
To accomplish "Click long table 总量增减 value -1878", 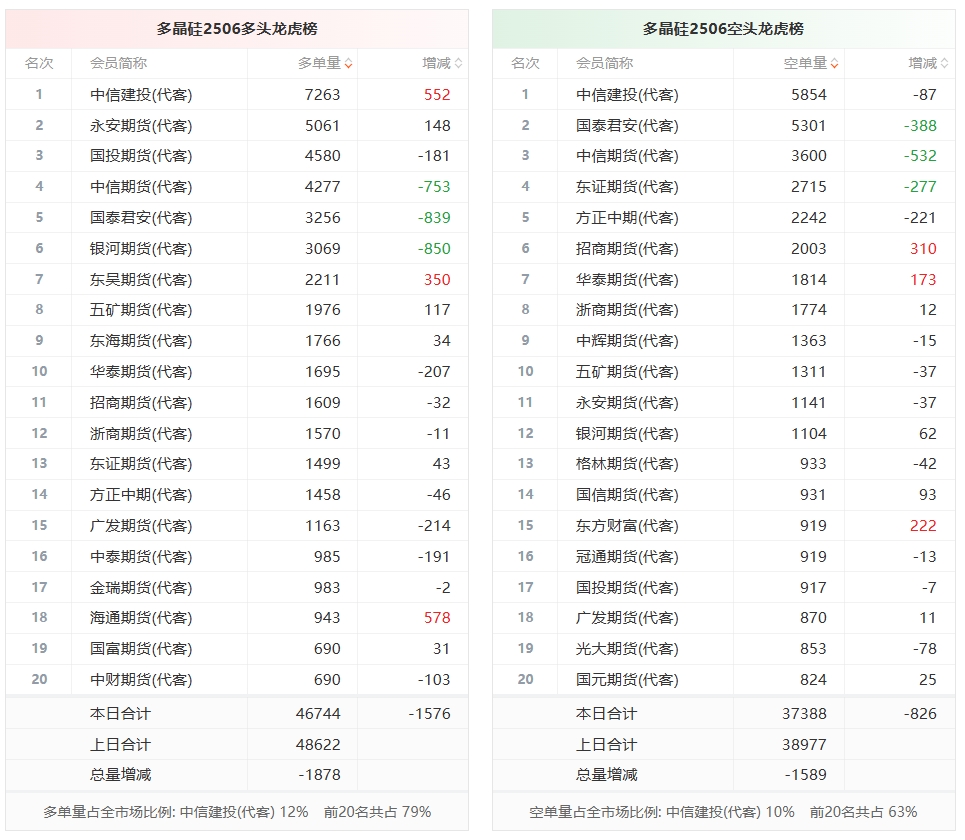I will 319,775.
